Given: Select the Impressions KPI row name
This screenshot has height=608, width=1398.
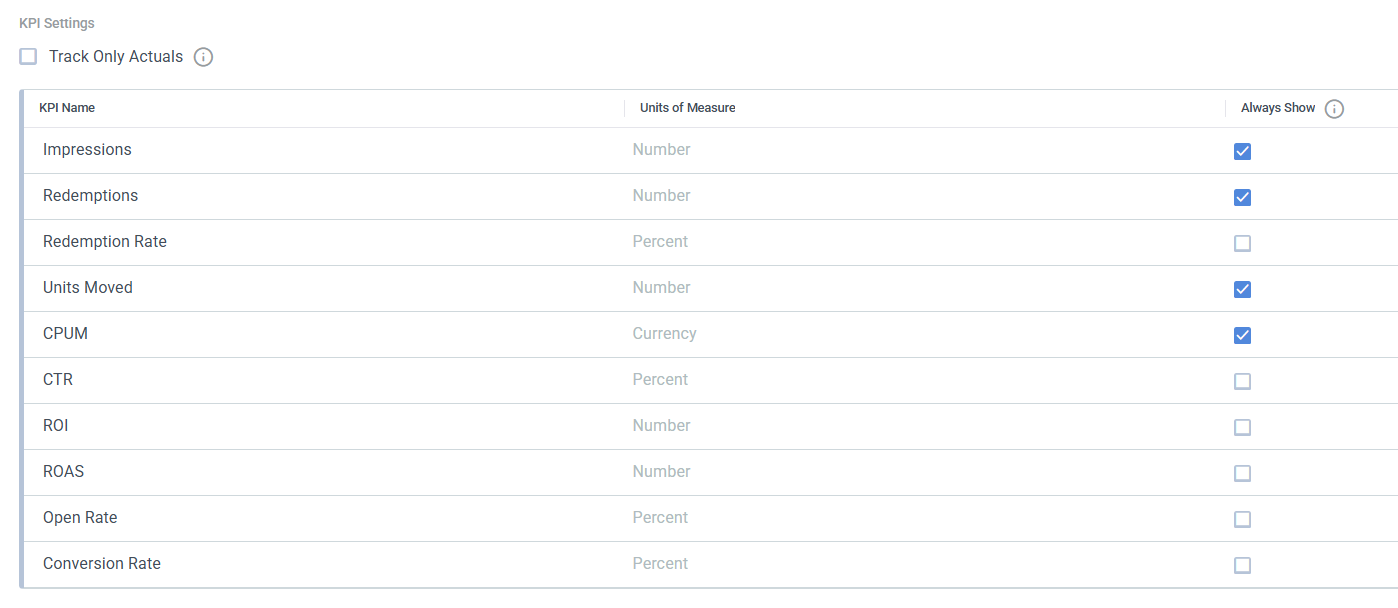Looking at the screenshot, I should [x=87, y=150].
